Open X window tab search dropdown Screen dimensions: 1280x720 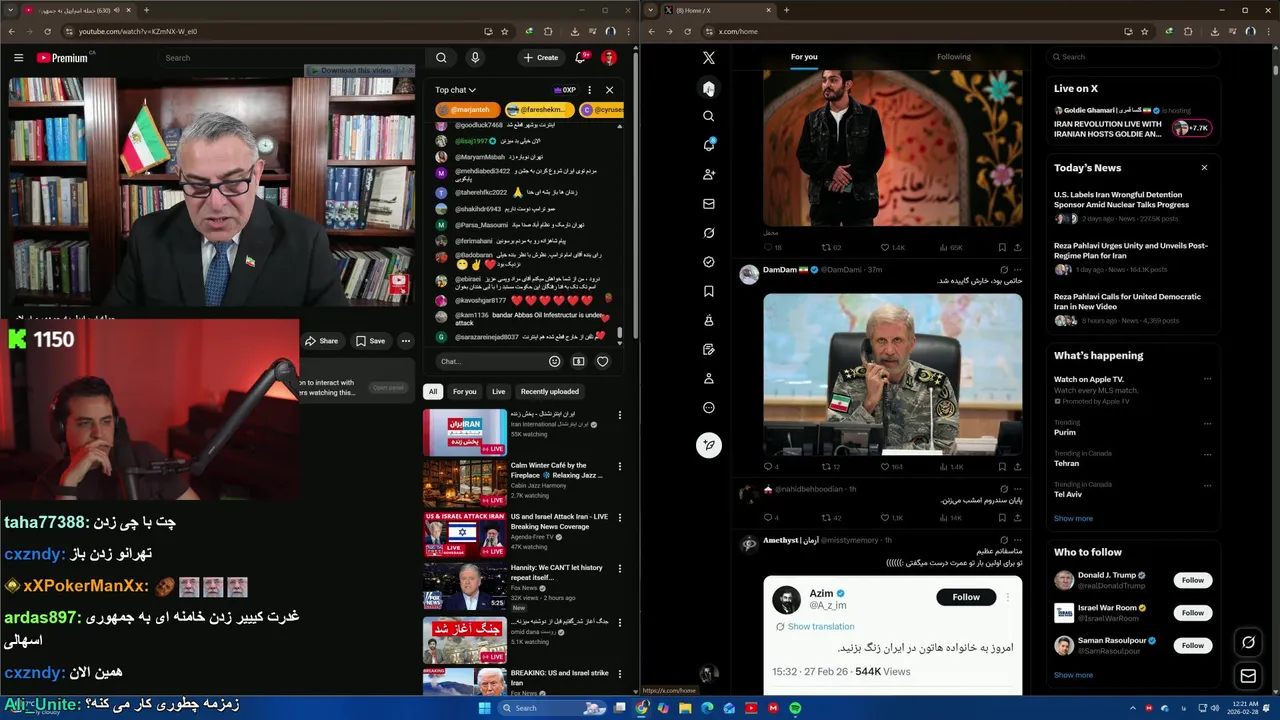pos(652,10)
